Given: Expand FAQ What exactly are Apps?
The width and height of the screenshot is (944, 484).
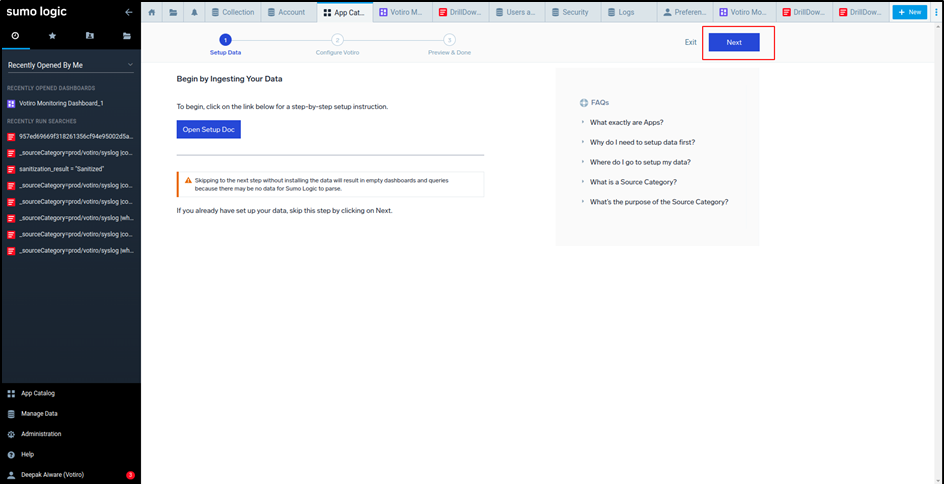Looking at the screenshot, I should (x=626, y=122).
